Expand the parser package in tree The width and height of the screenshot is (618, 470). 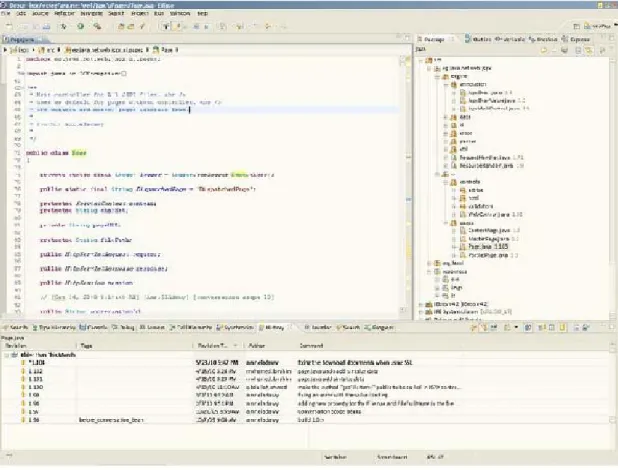446,141
